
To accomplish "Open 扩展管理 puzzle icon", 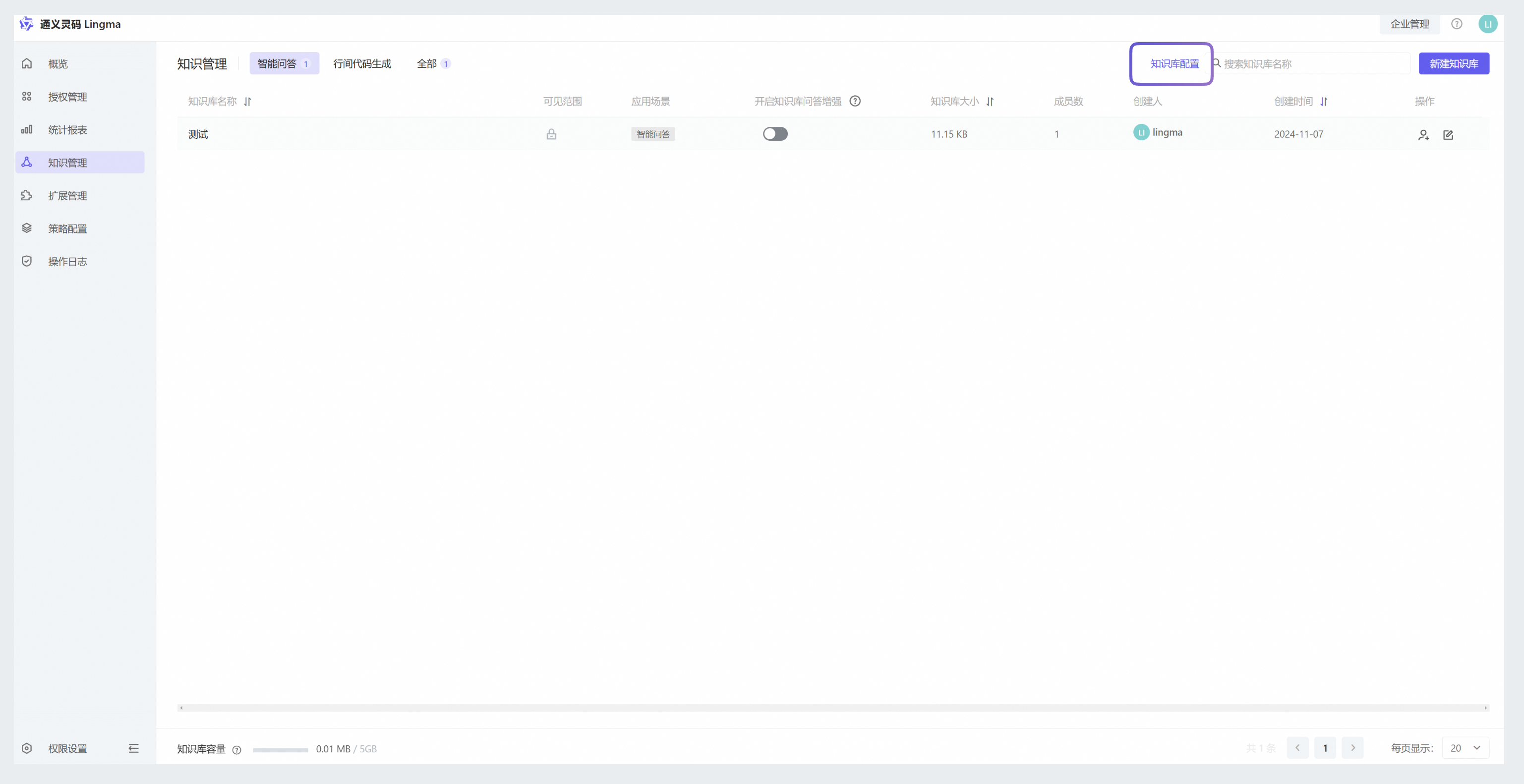I will coord(27,195).
